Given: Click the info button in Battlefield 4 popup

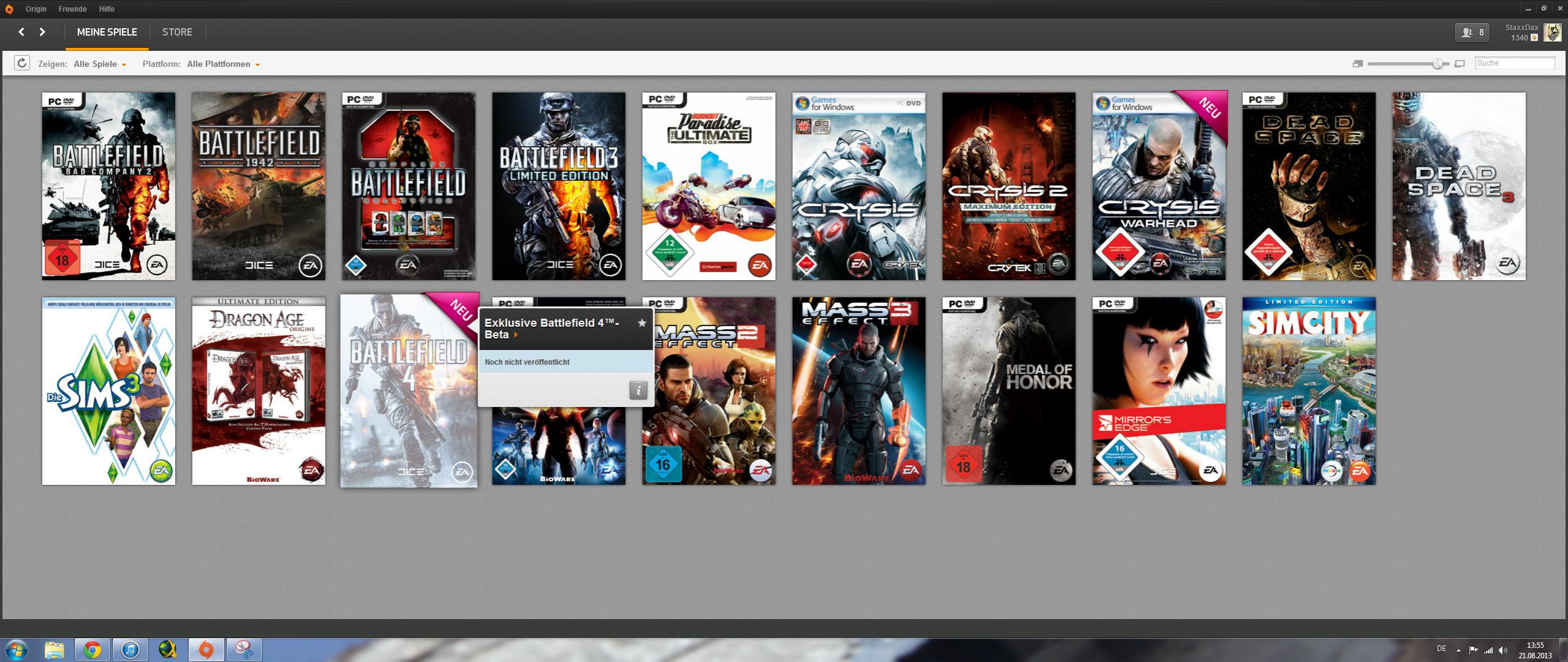Looking at the screenshot, I should [x=638, y=390].
